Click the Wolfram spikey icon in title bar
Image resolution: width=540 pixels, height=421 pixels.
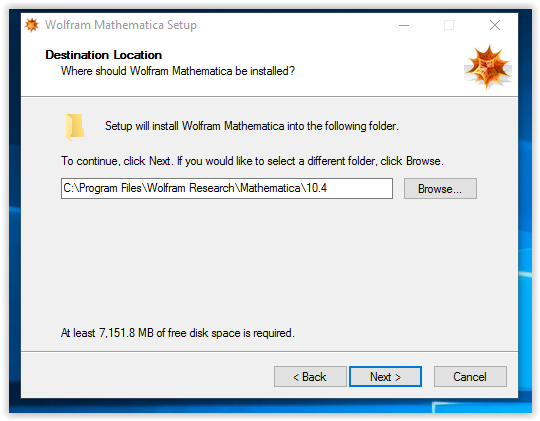tap(32, 25)
